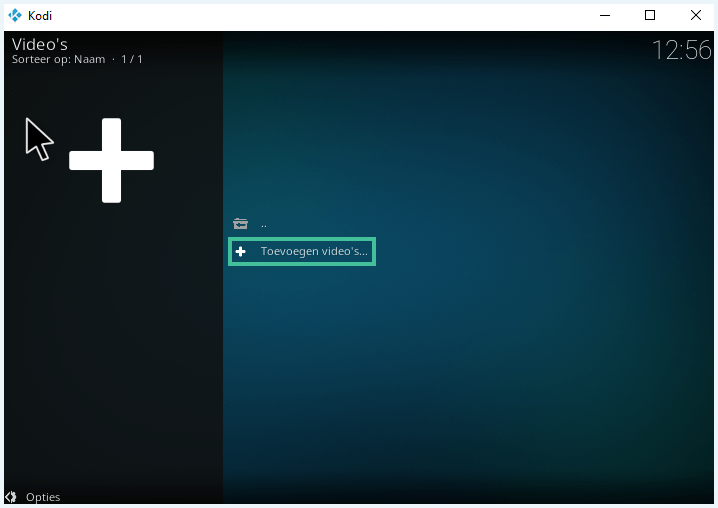Click the 12:56 clock display
Screen dimensions: 718x508
point(681,50)
